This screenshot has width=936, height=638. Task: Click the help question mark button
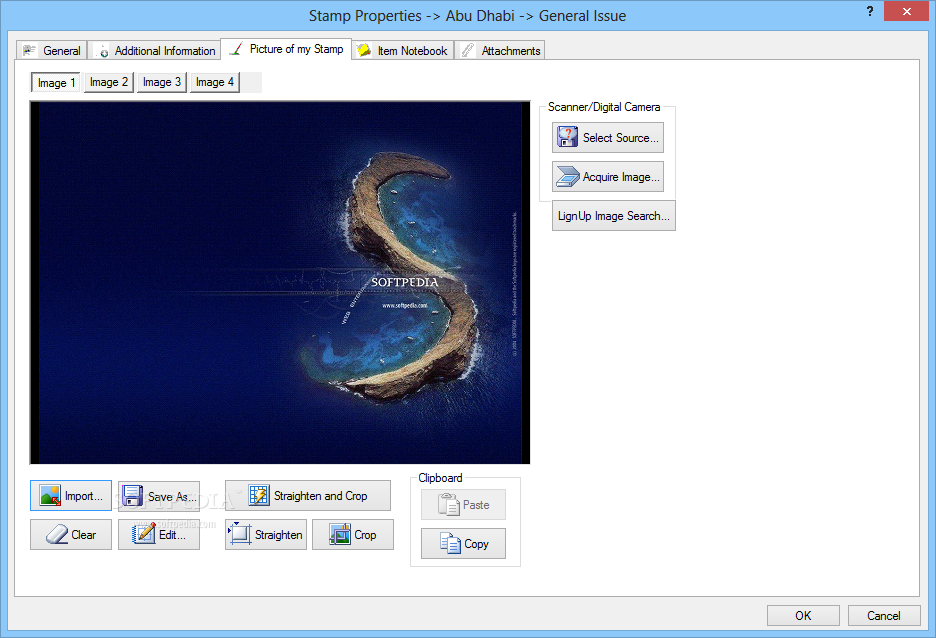tap(870, 11)
